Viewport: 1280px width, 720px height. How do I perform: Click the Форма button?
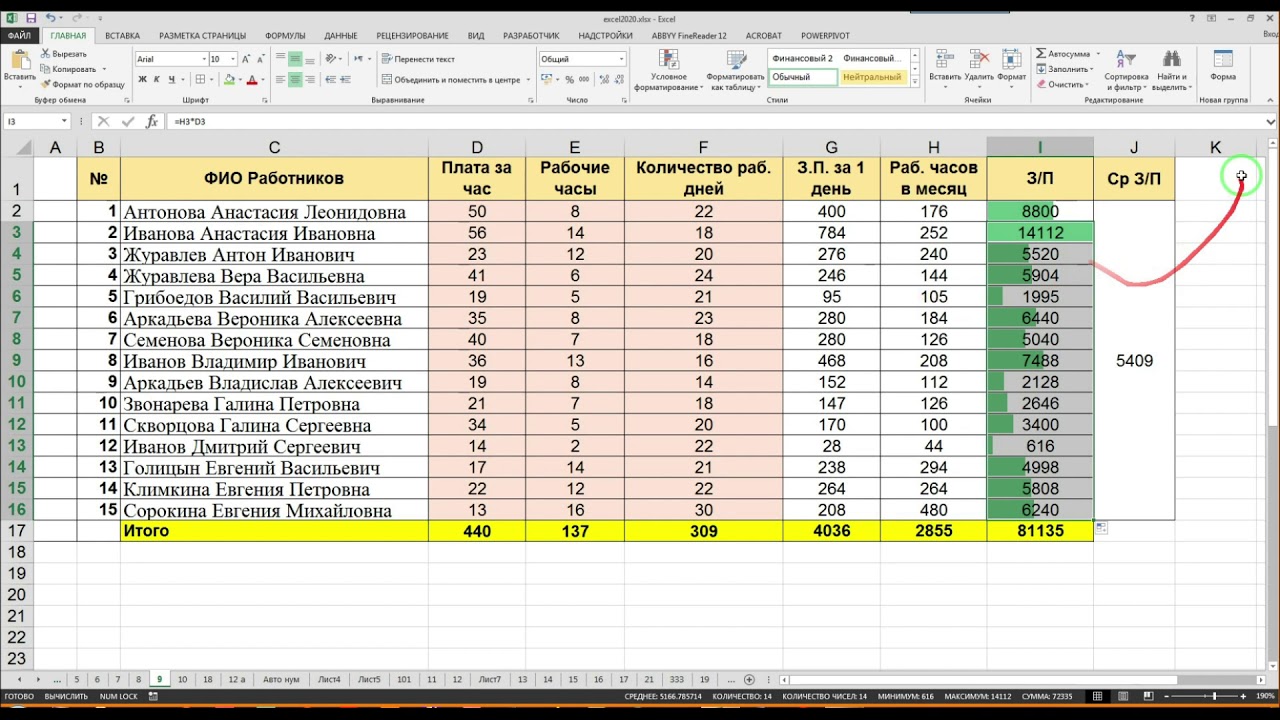pyautogui.click(x=1223, y=66)
